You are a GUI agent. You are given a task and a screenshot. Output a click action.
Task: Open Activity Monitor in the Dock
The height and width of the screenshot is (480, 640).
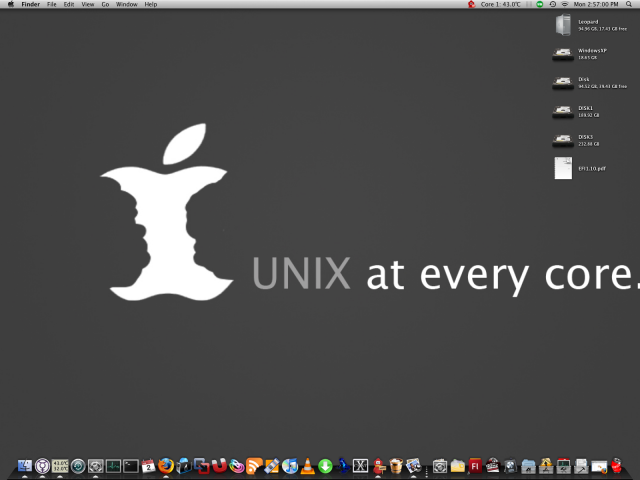pos(113,466)
